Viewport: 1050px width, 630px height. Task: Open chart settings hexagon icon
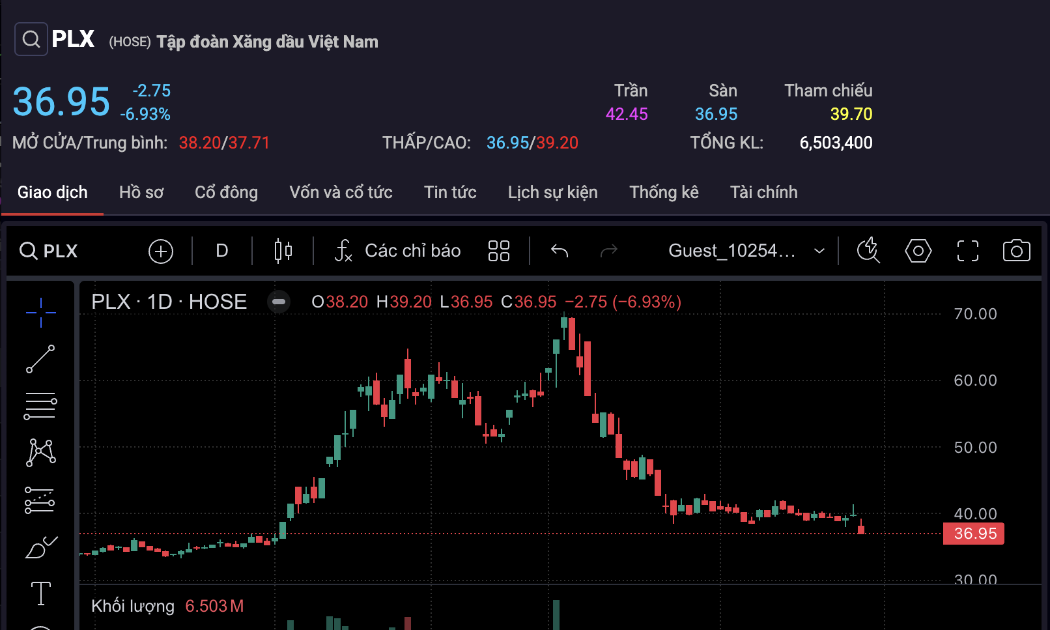(918, 251)
